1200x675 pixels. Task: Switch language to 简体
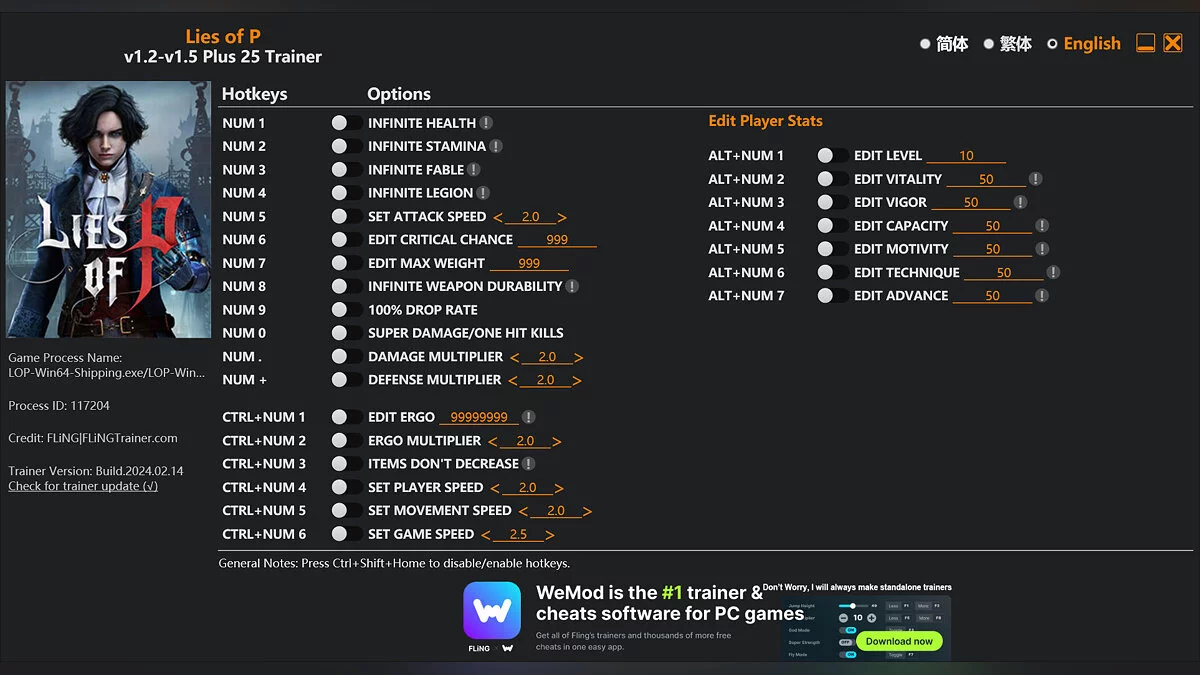tap(925, 44)
